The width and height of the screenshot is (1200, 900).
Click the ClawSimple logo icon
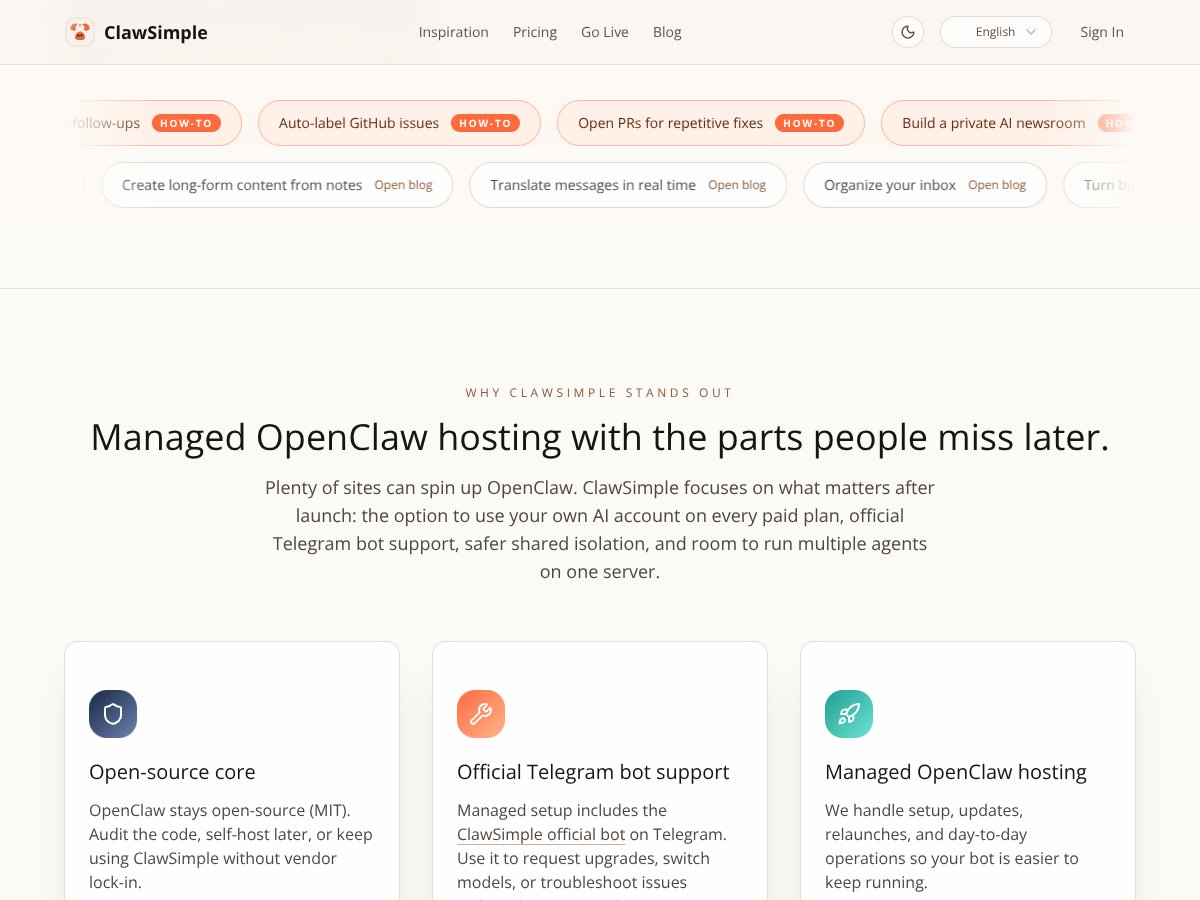click(80, 32)
